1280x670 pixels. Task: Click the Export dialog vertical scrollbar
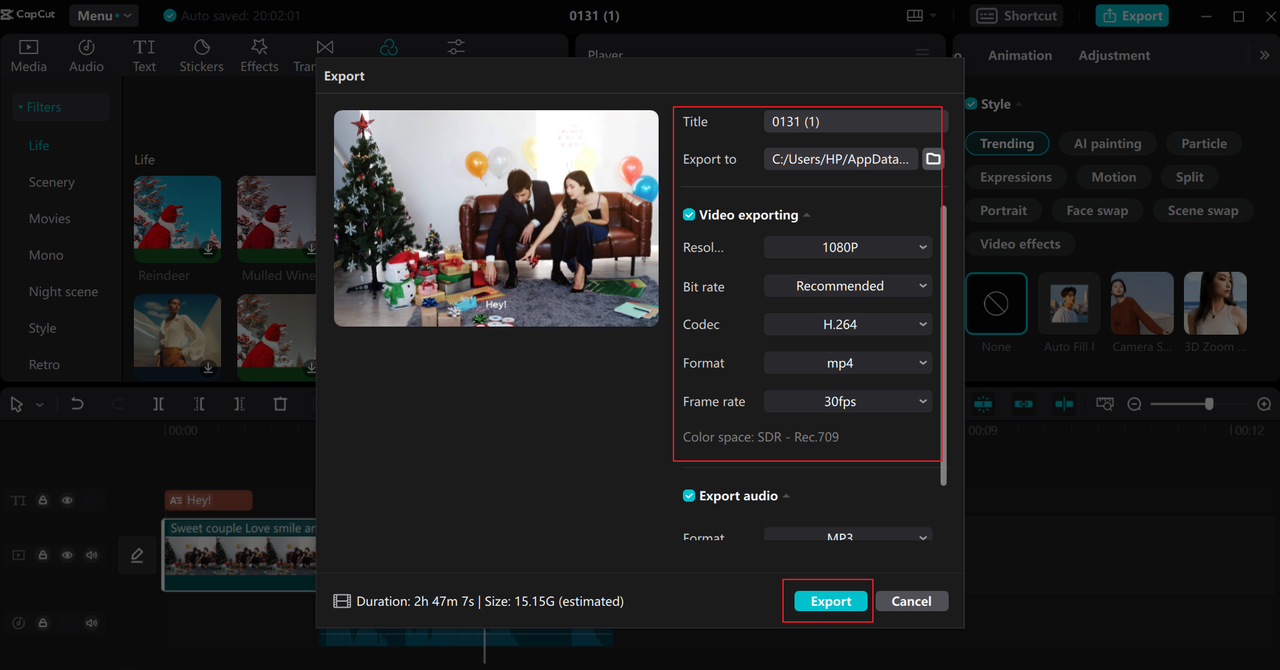pyautogui.click(x=944, y=346)
